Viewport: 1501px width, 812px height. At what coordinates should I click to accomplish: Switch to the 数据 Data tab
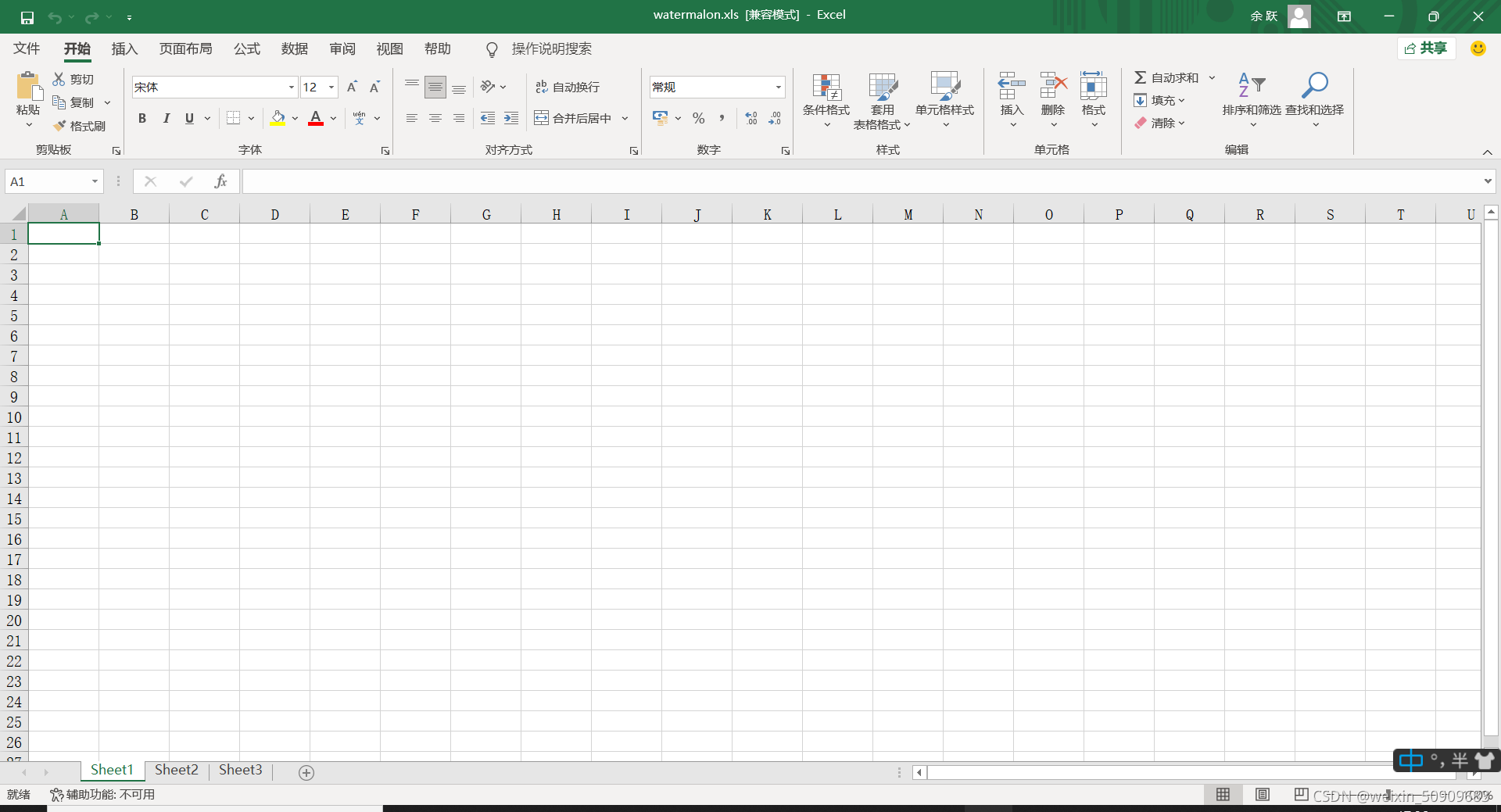[x=294, y=48]
